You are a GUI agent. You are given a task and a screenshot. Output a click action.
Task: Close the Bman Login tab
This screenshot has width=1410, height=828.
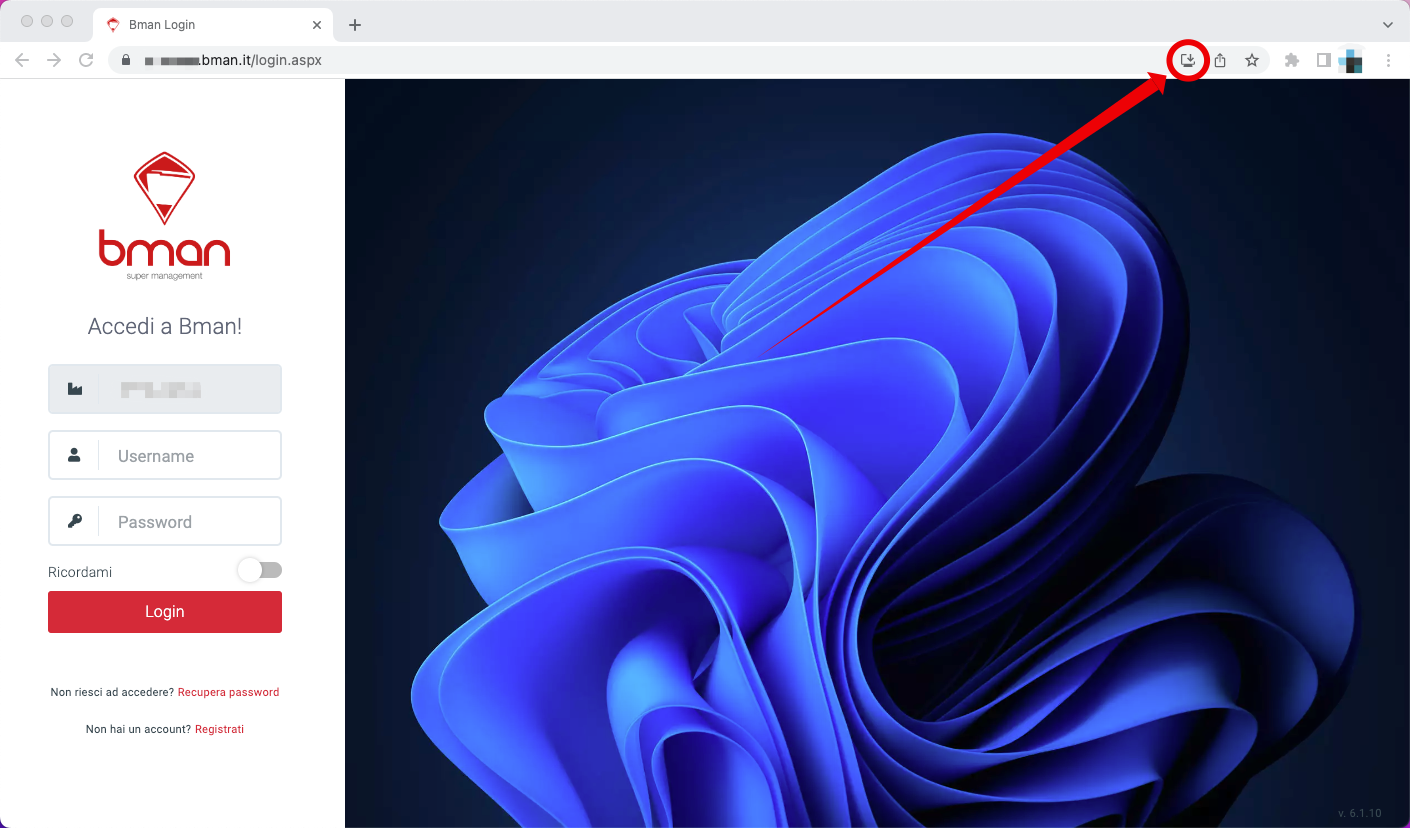pos(318,24)
